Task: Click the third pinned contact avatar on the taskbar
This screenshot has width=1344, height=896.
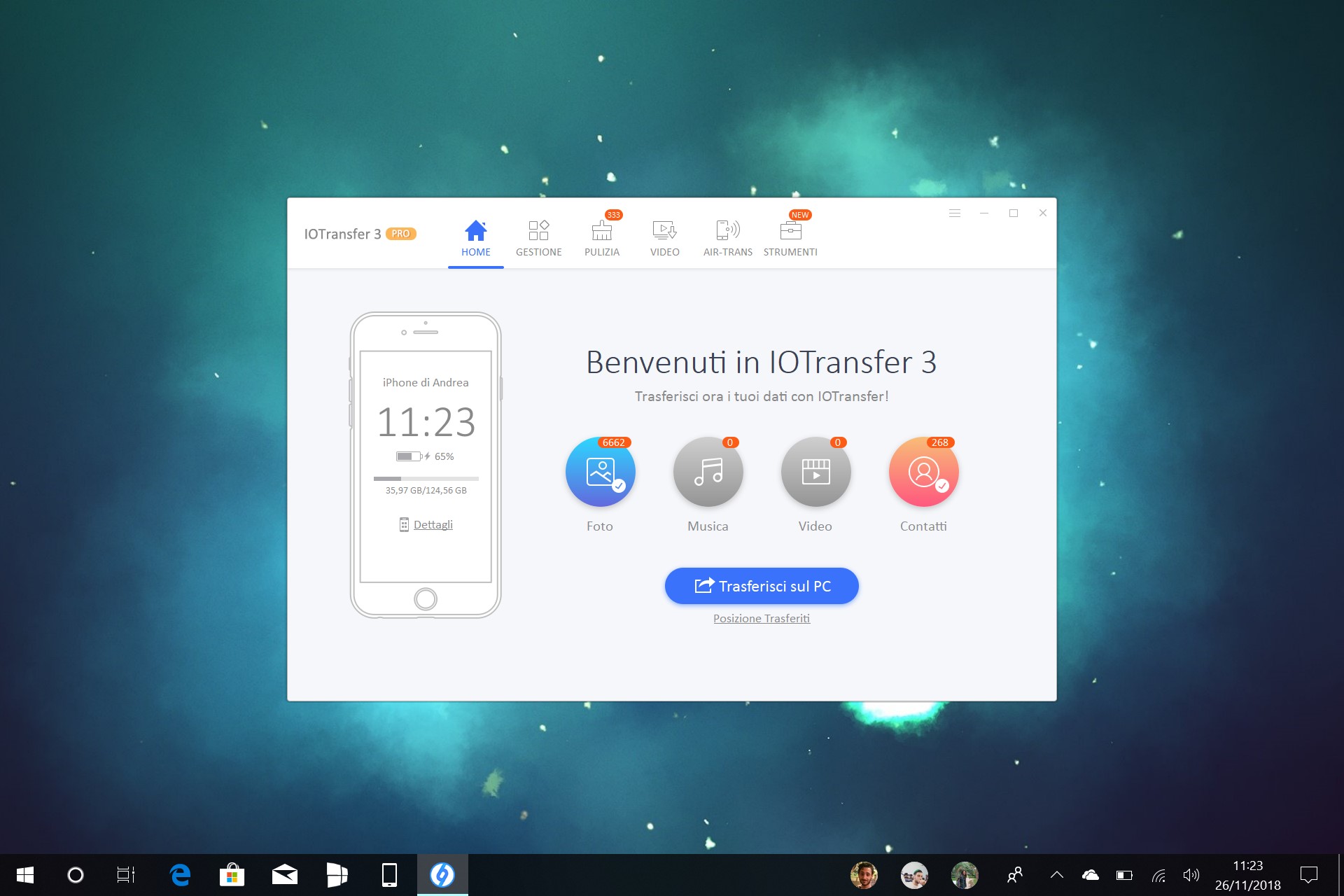Action: pos(965,875)
